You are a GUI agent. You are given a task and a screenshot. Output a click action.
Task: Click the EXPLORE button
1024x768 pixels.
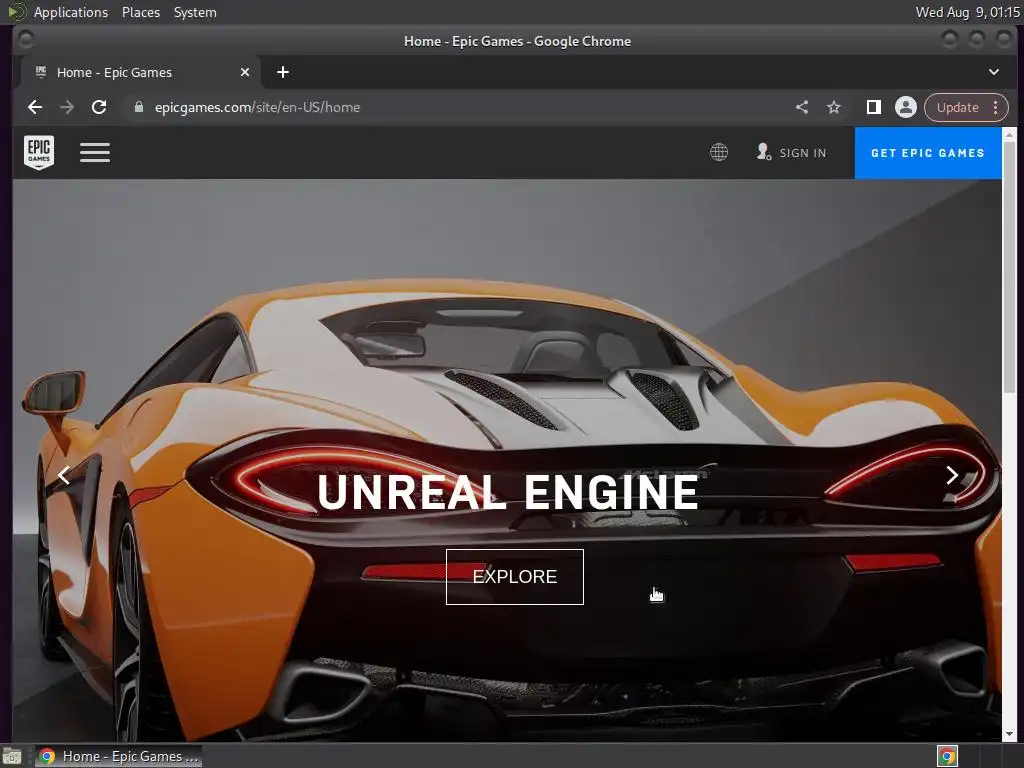(515, 577)
